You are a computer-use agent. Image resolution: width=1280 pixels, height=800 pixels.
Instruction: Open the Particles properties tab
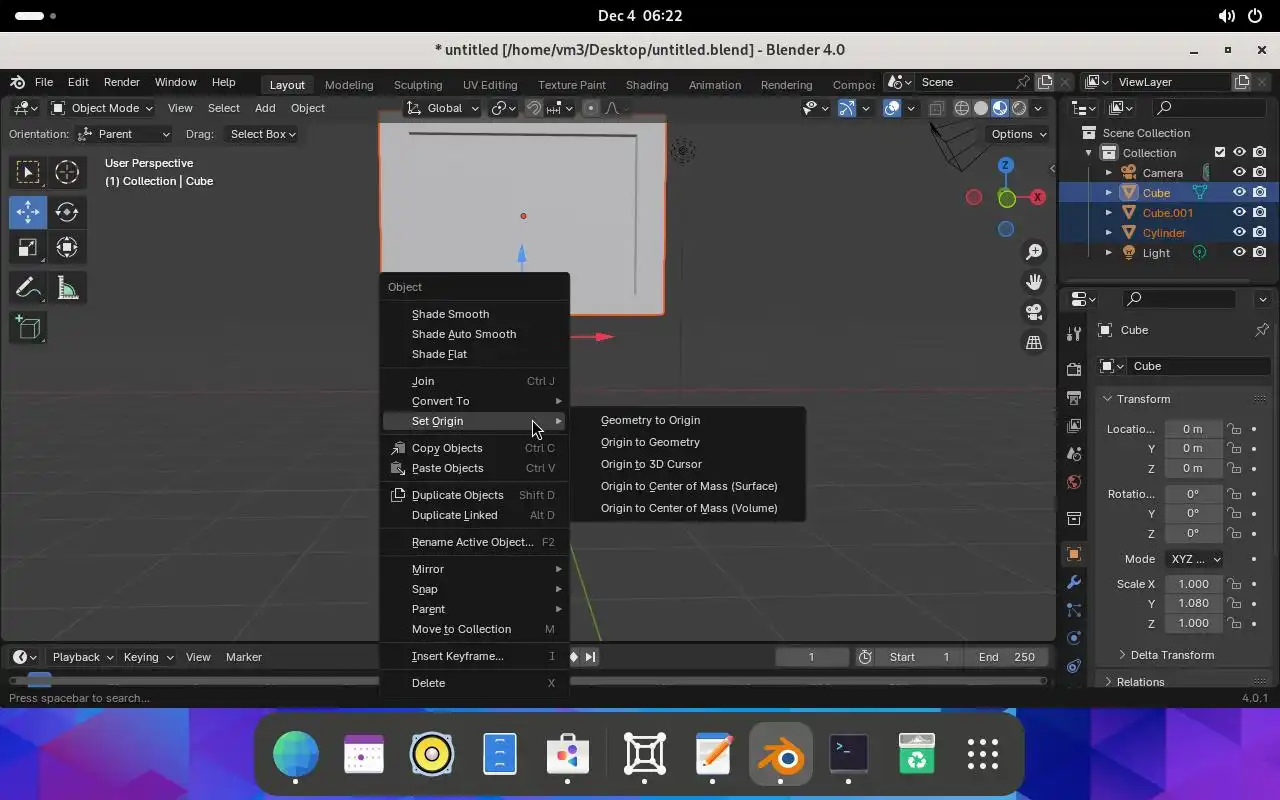[x=1074, y=609]
